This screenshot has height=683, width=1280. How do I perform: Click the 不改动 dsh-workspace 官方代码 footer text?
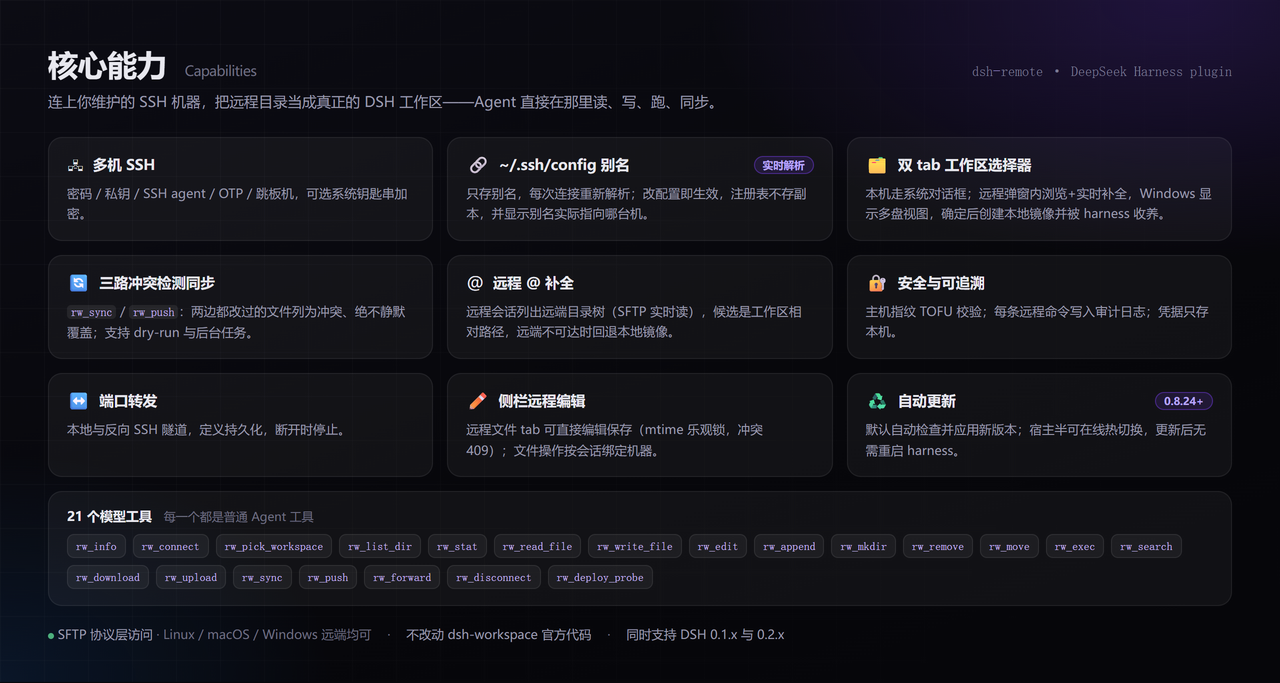click(499, 635)
